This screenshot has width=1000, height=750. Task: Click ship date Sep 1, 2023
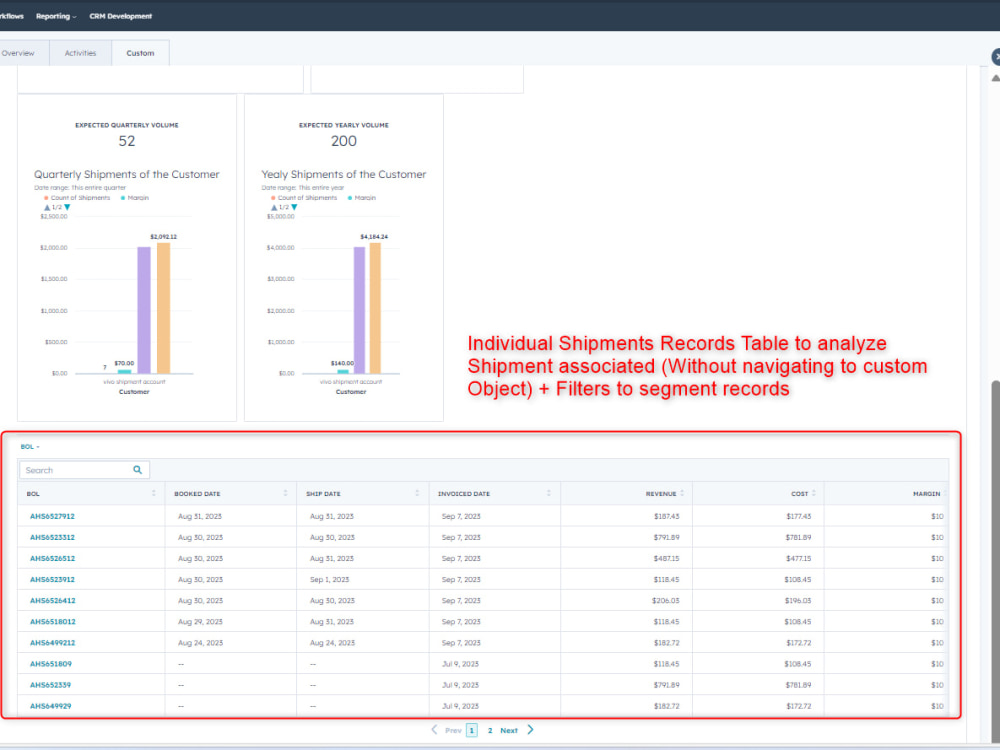coord(330,579)
